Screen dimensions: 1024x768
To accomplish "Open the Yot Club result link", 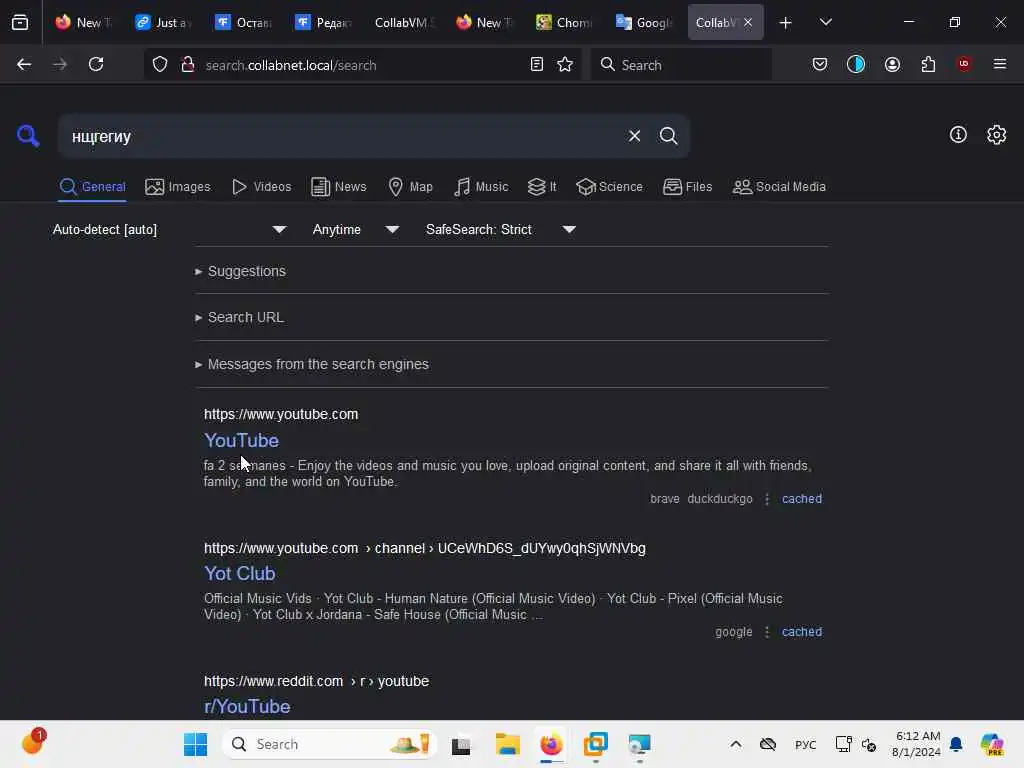I will click(x=240, y=573).
